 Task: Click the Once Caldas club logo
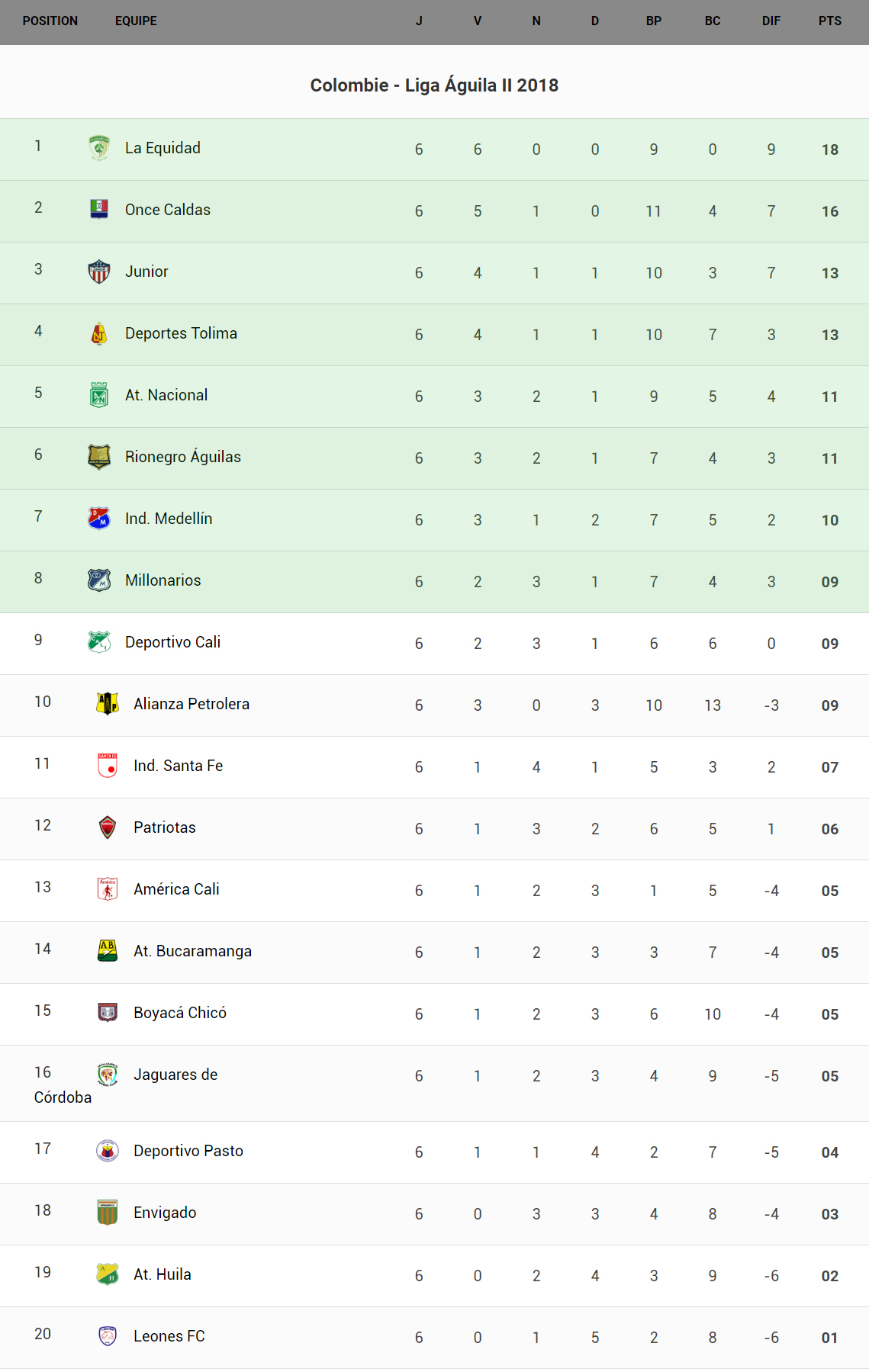point(99,209)
